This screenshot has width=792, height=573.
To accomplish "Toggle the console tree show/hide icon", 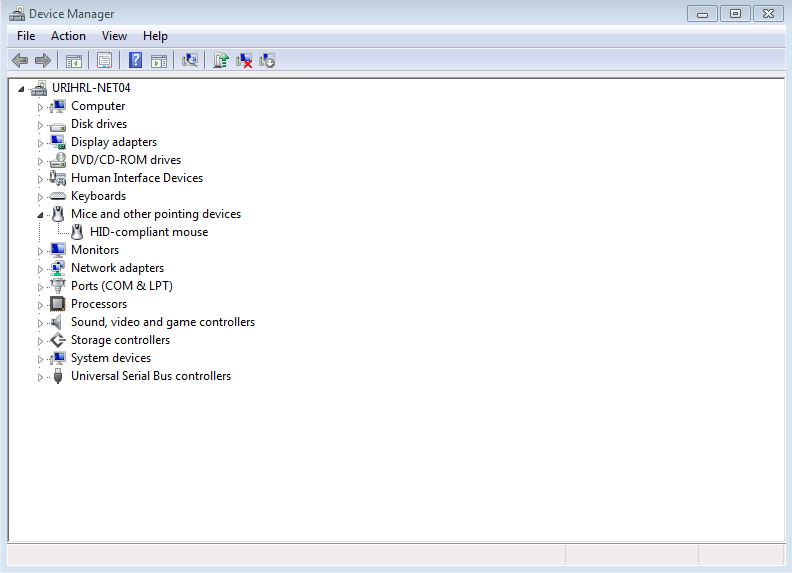I will click(x=74, y=61).
